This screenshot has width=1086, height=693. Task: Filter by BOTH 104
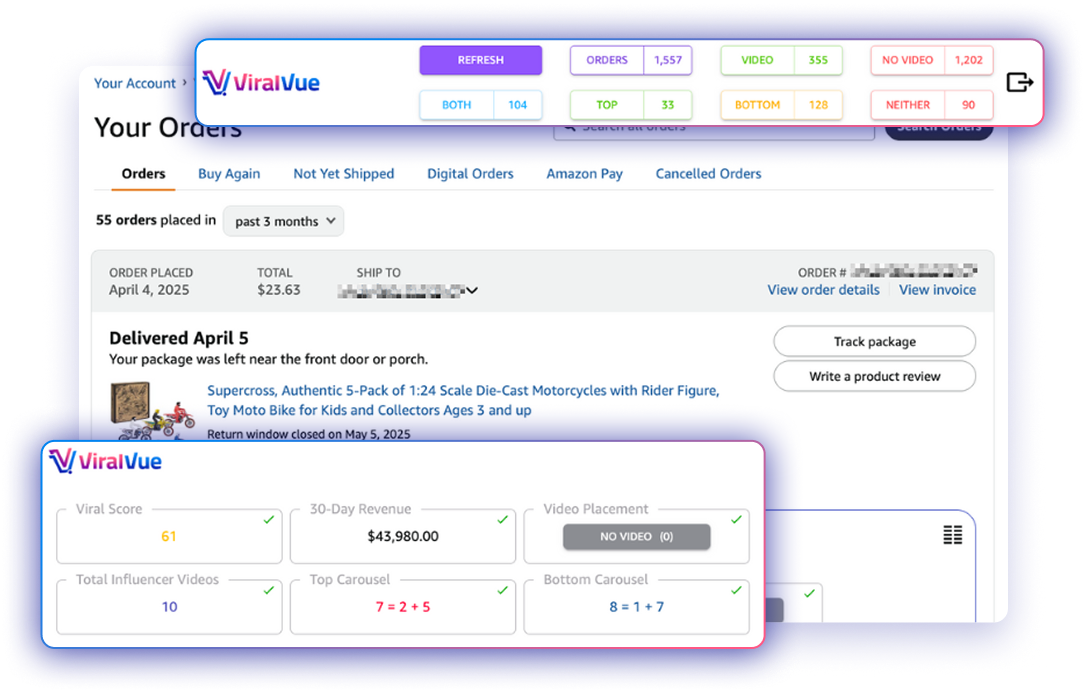pyautogui.click(x=480, y=105)
